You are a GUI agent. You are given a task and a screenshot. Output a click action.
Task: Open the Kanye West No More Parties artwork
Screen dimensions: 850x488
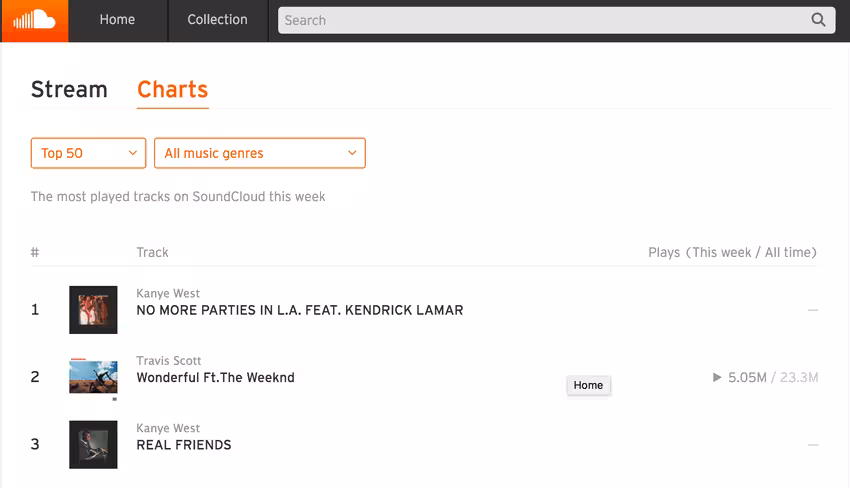(x=93, y=310)
